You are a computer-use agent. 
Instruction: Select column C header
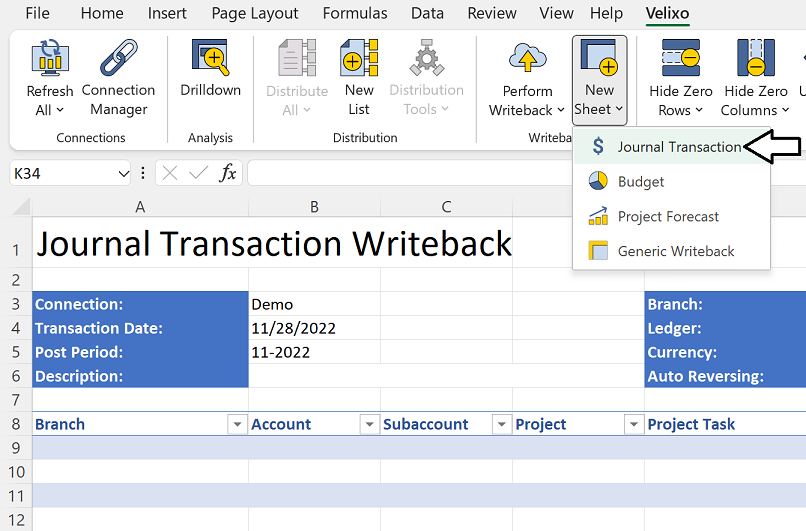(x=446, y=207)
